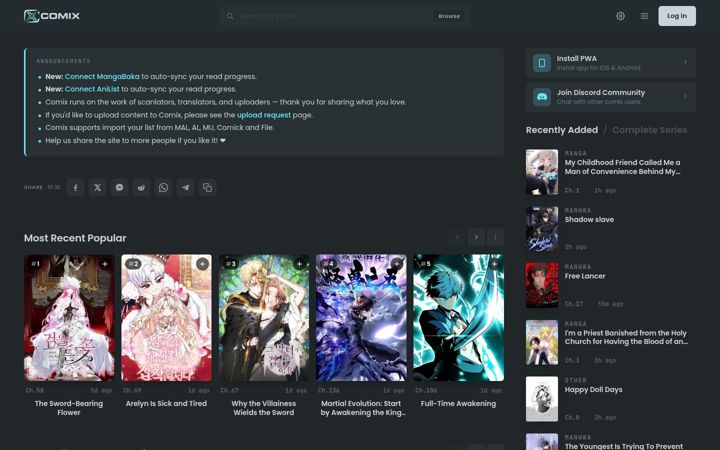Expand the Install PWA chevron
720x450 pixels.
685,62
